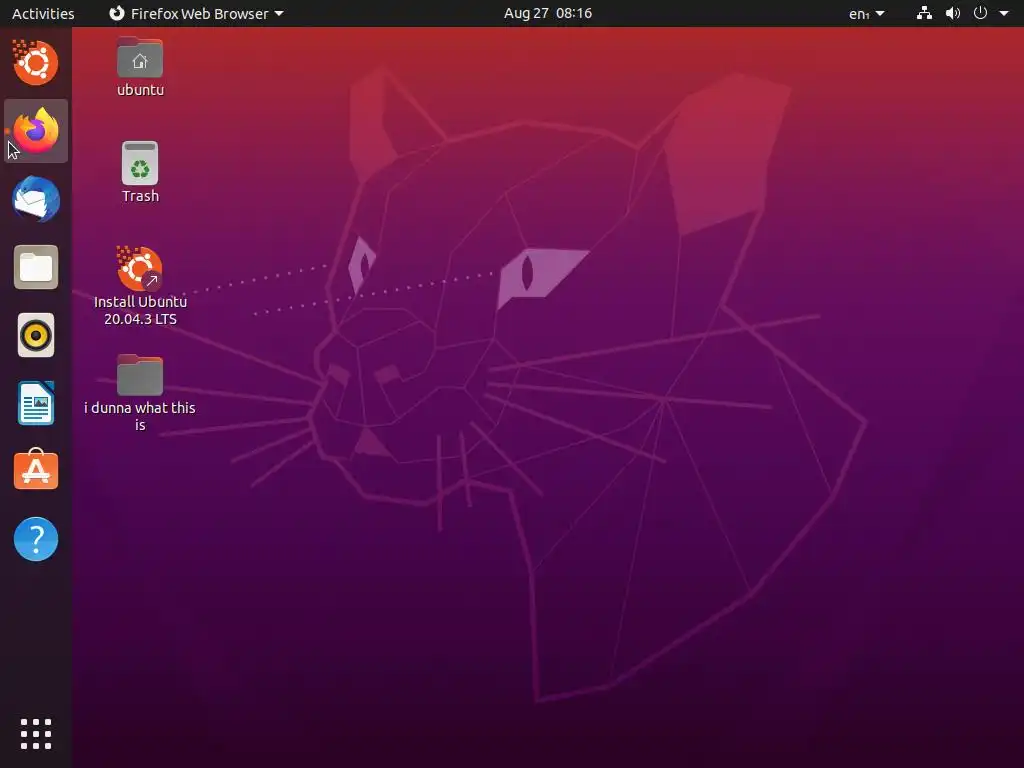Viewport: 1024px width, 768px height.
Task: Open the Help icon in the dock
Action: pyautogui.click(x=36, y=539)
